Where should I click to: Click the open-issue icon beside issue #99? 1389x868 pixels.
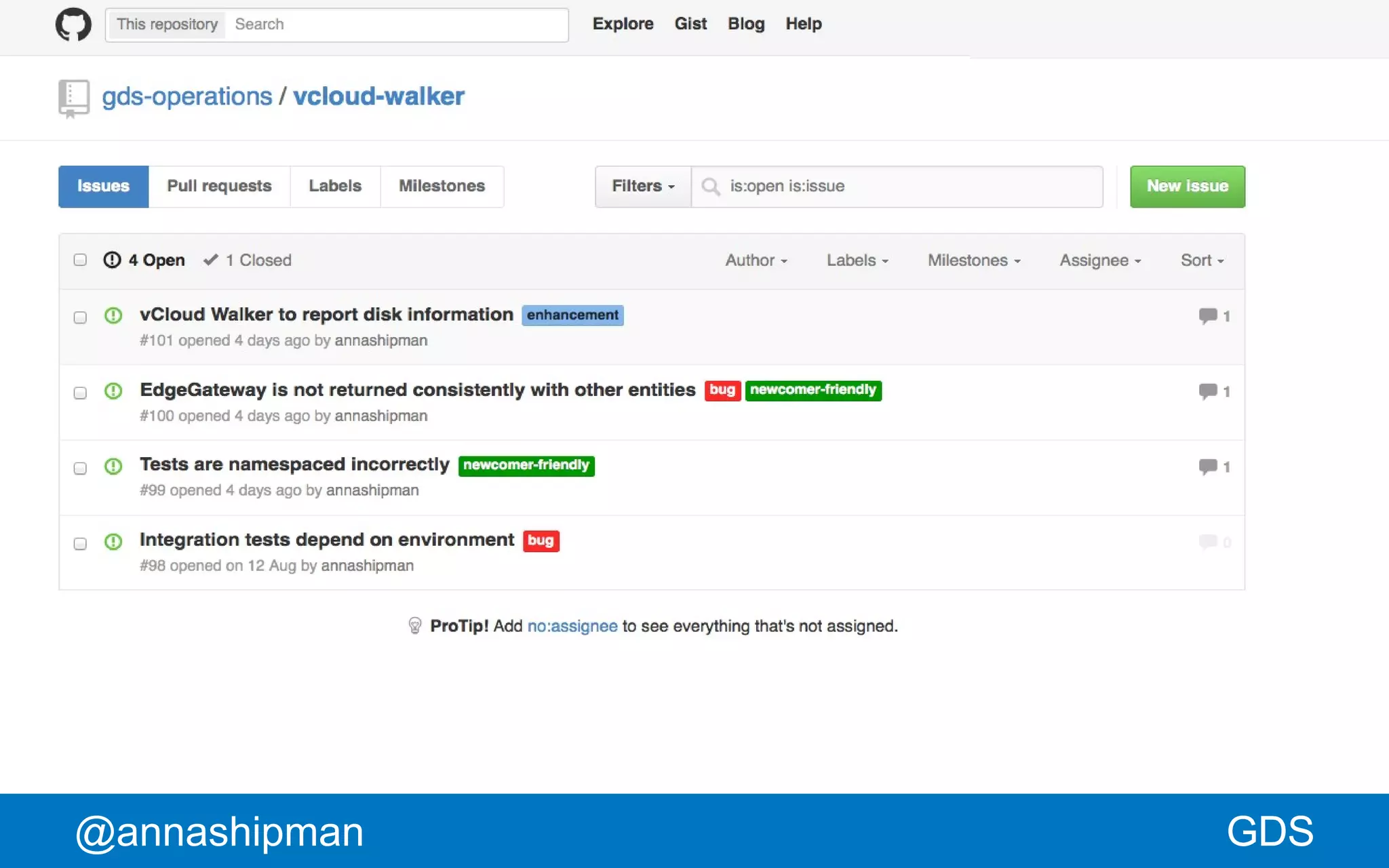pos(113,467)
